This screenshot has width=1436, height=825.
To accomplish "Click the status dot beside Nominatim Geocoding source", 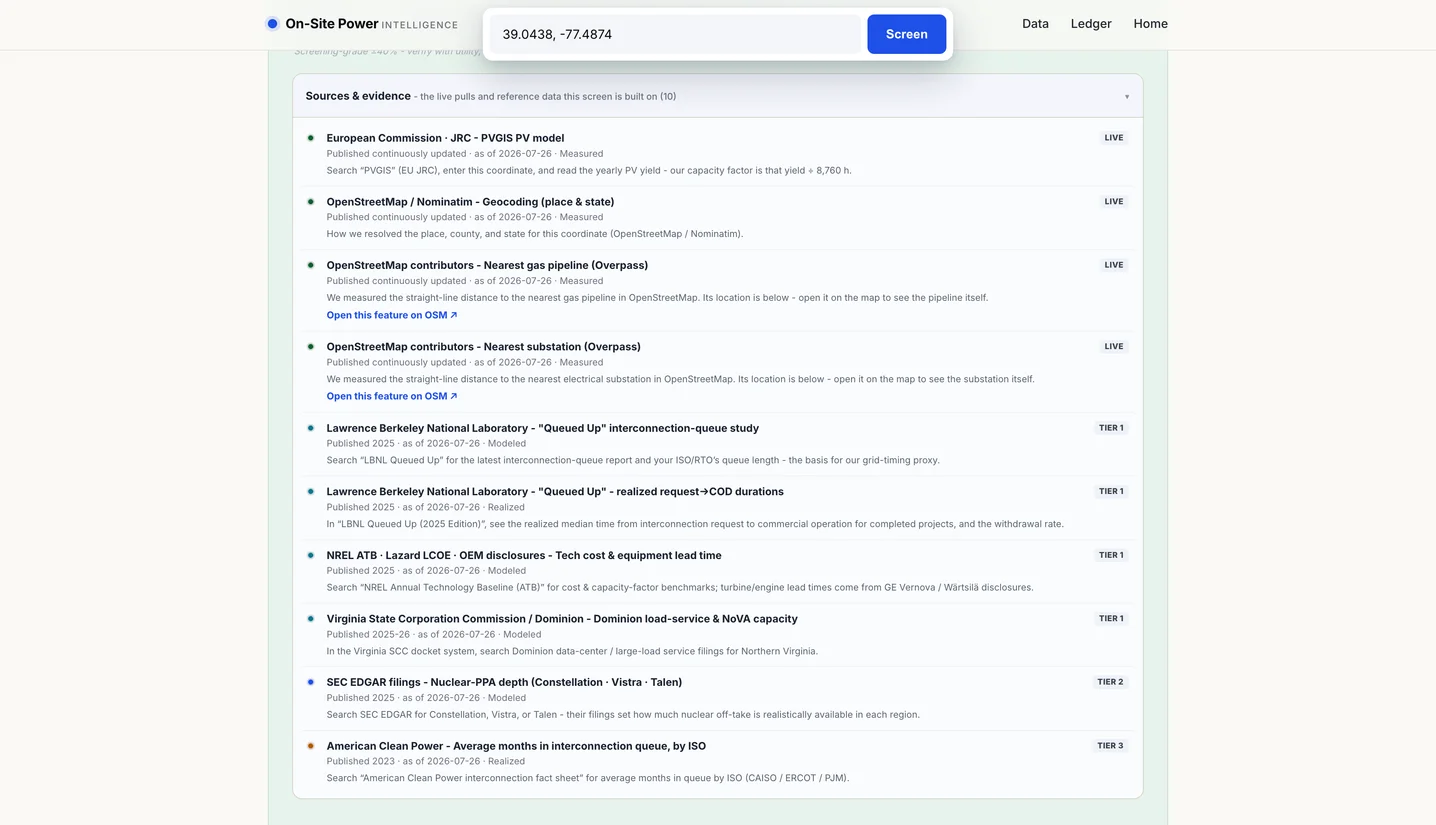I will click(311, 202).
